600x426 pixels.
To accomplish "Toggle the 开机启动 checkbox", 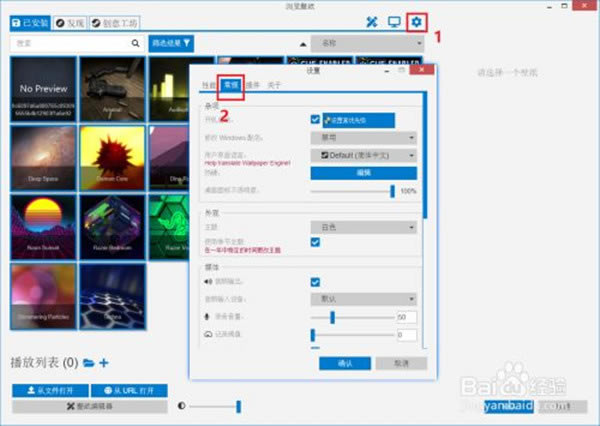I will (x=316, y=120).
